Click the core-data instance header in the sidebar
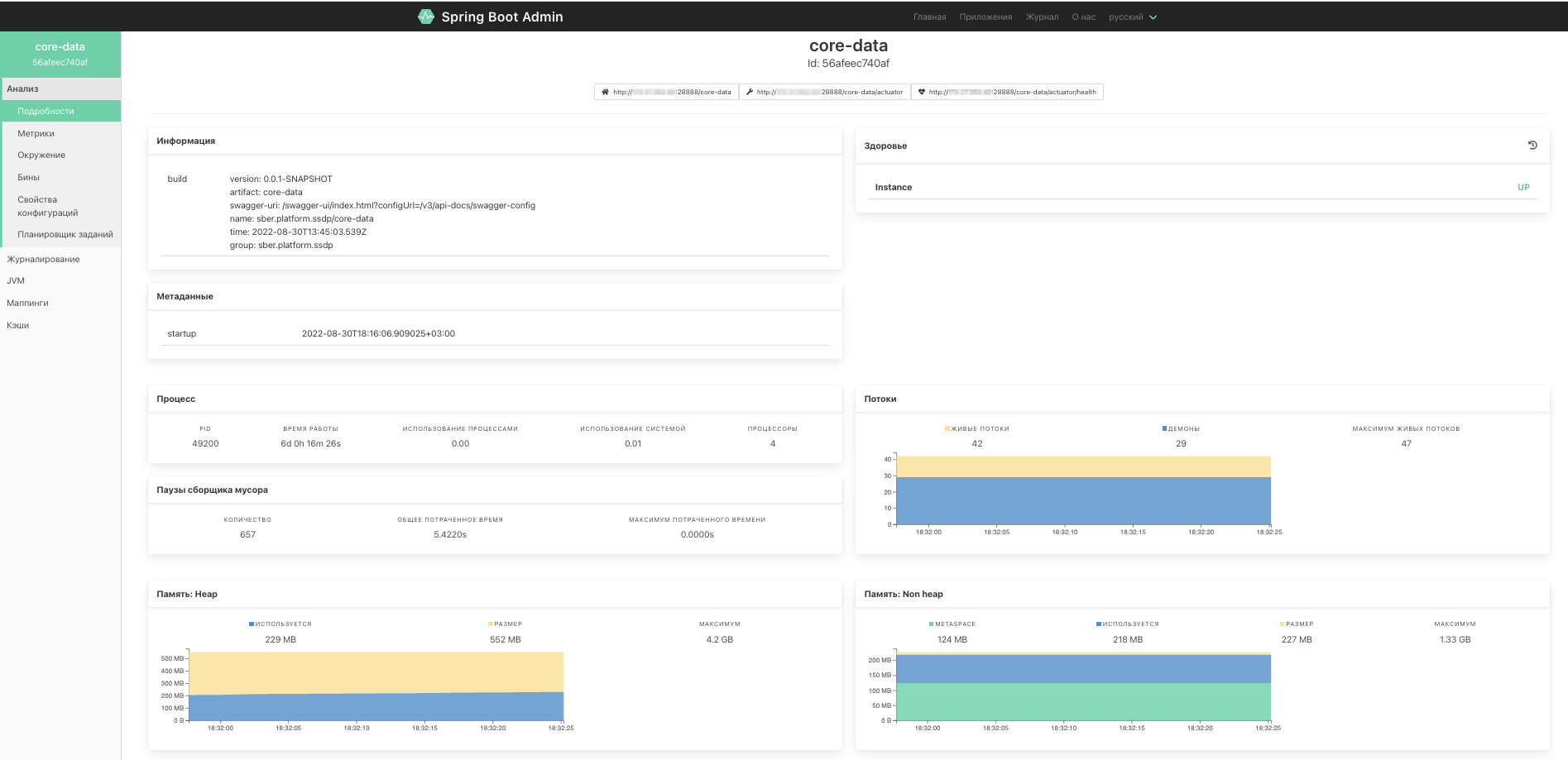 click(x=60, y=54)
